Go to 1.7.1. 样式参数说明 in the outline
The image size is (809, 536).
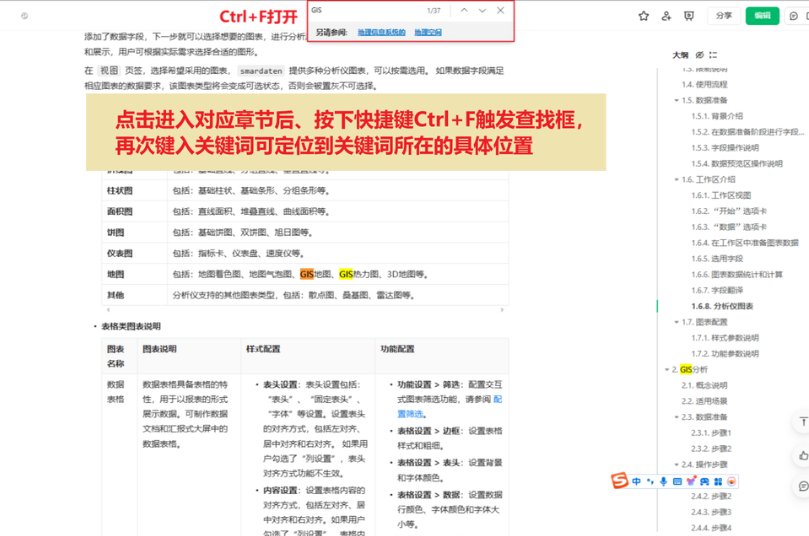tap(725, 338)
